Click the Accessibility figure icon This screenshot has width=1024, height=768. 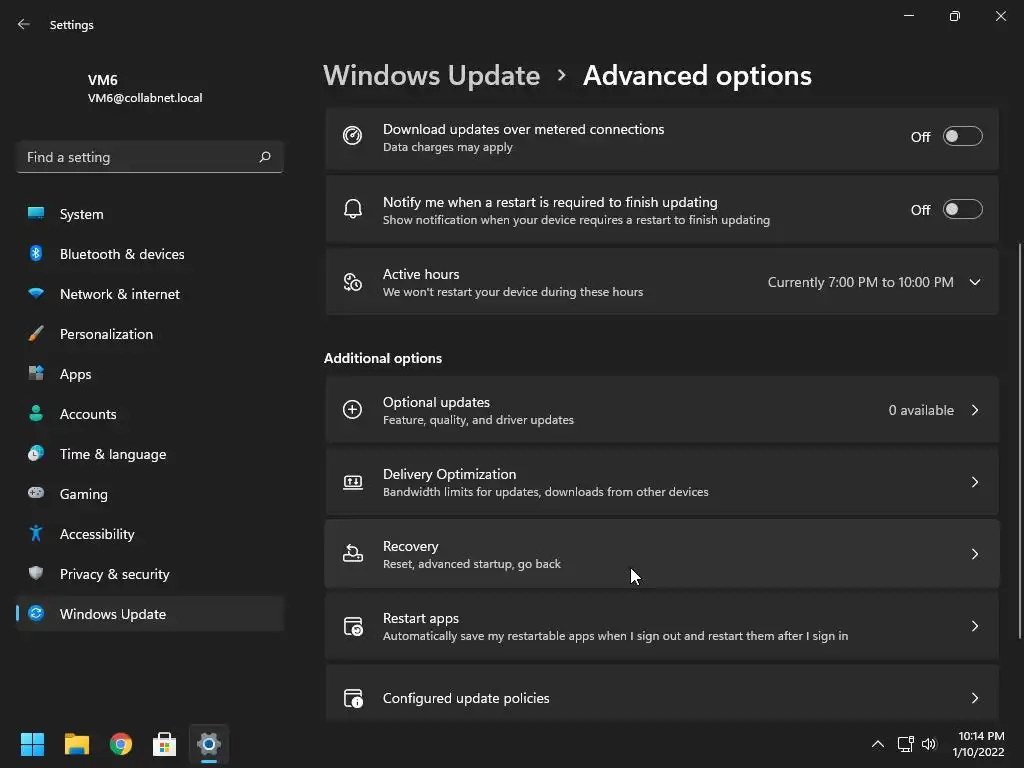[36, 534]
